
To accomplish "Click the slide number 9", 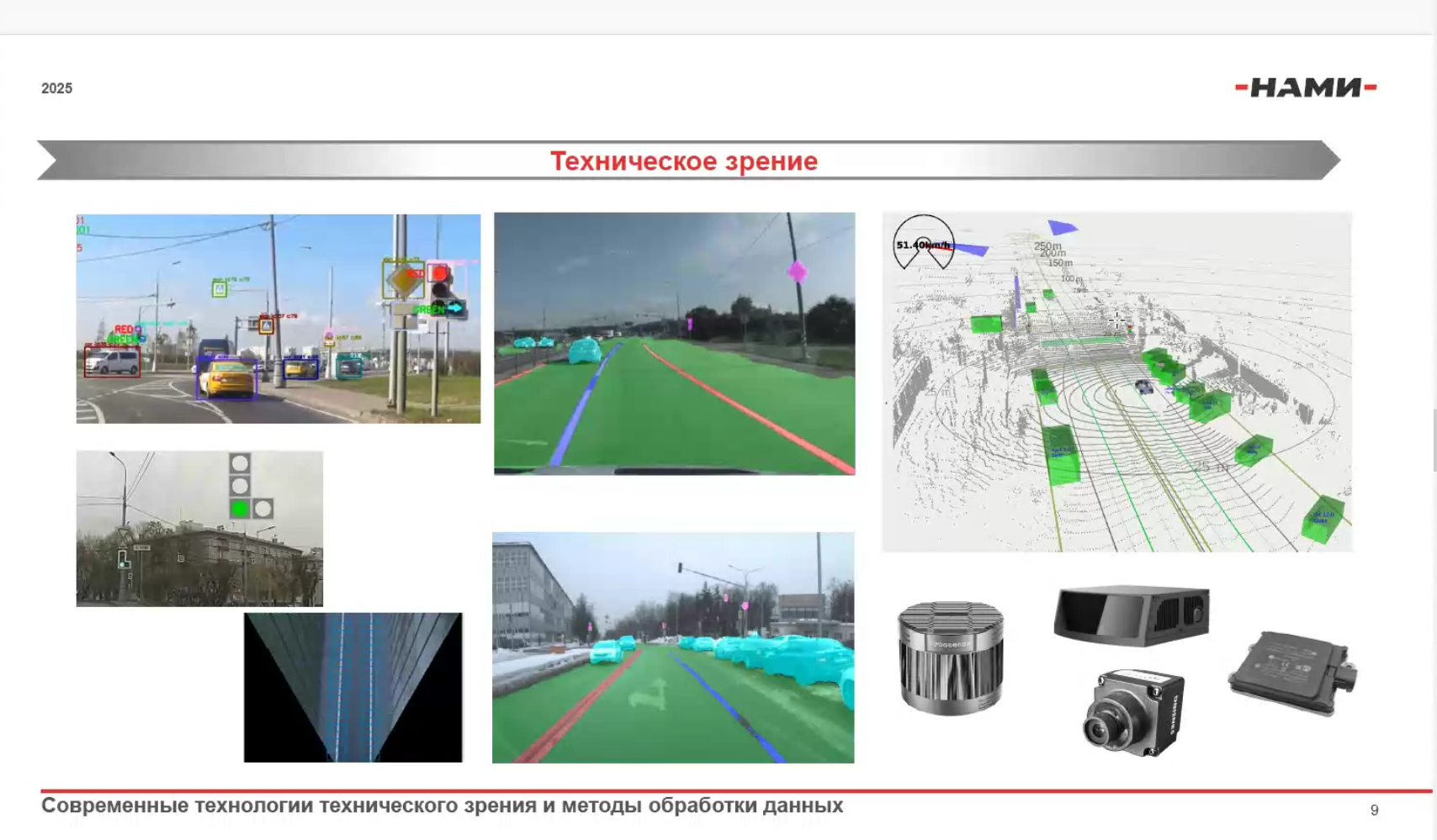I will pyautogui.click(x=1374, y=810).
